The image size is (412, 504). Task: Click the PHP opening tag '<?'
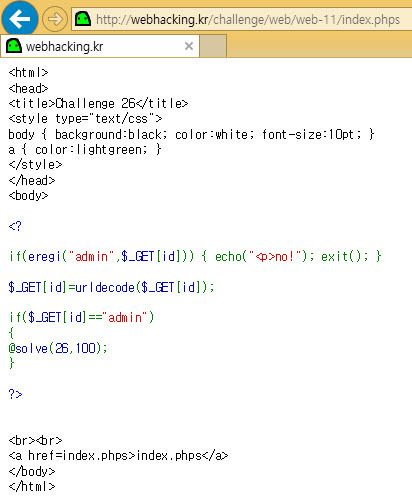tap(15, 226)
